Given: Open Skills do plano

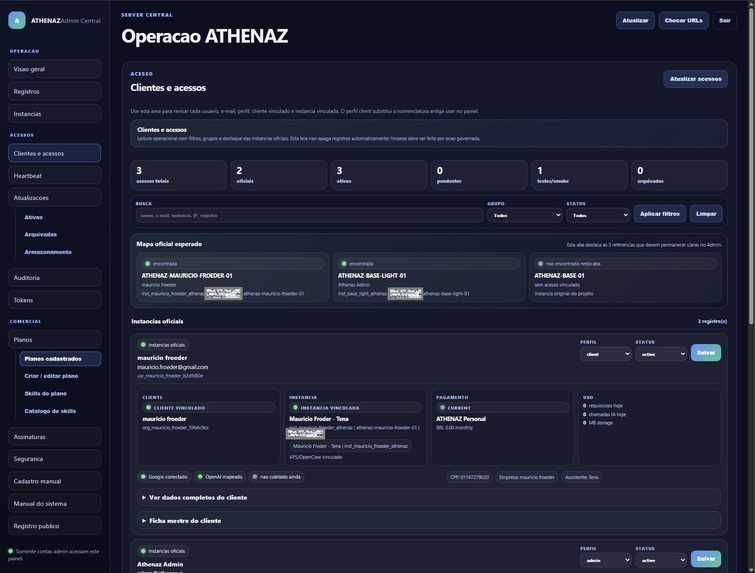Looking at the screenshot, I should coord(46,393).
